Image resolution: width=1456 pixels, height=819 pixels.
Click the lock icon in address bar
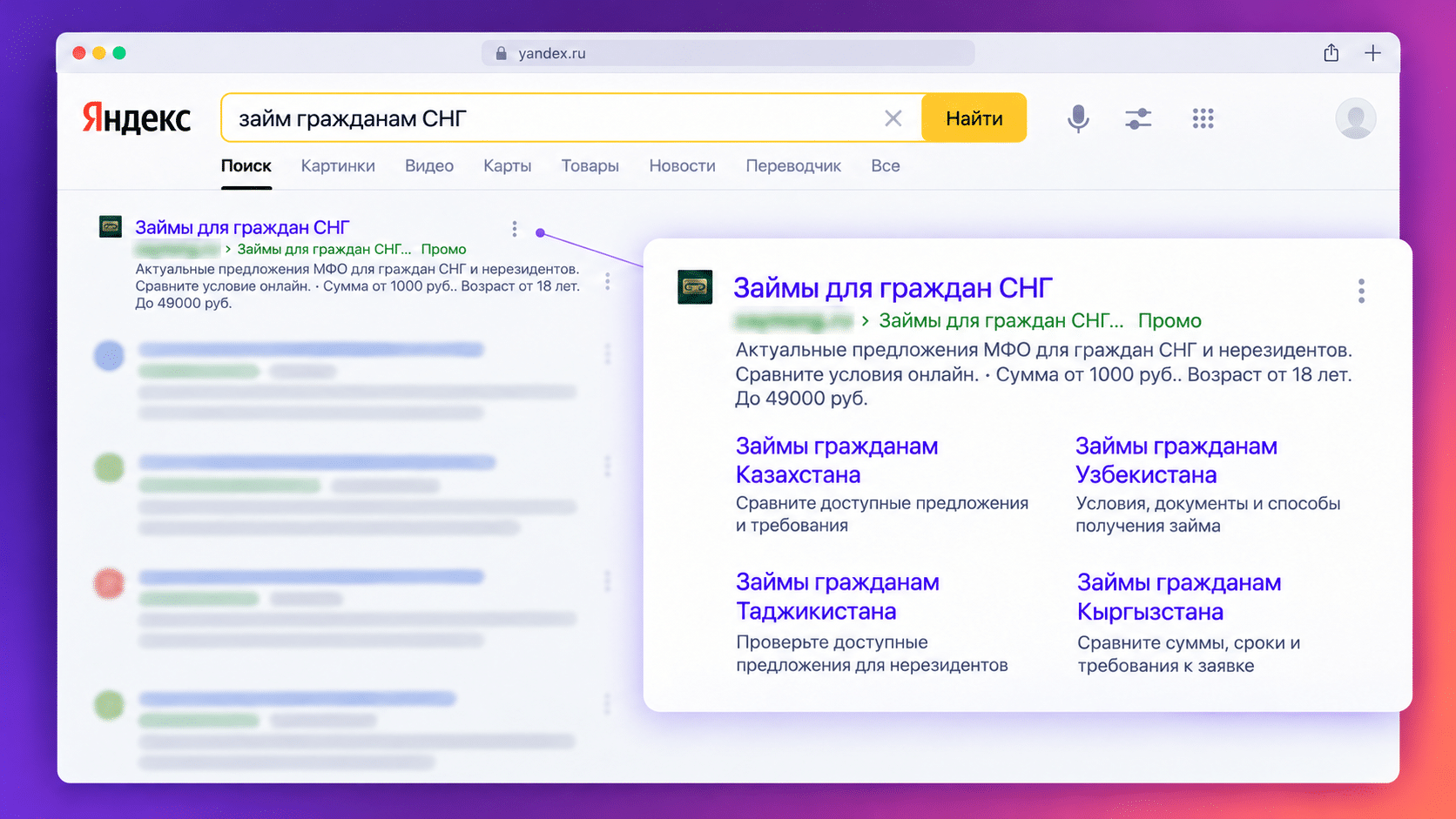501,53
